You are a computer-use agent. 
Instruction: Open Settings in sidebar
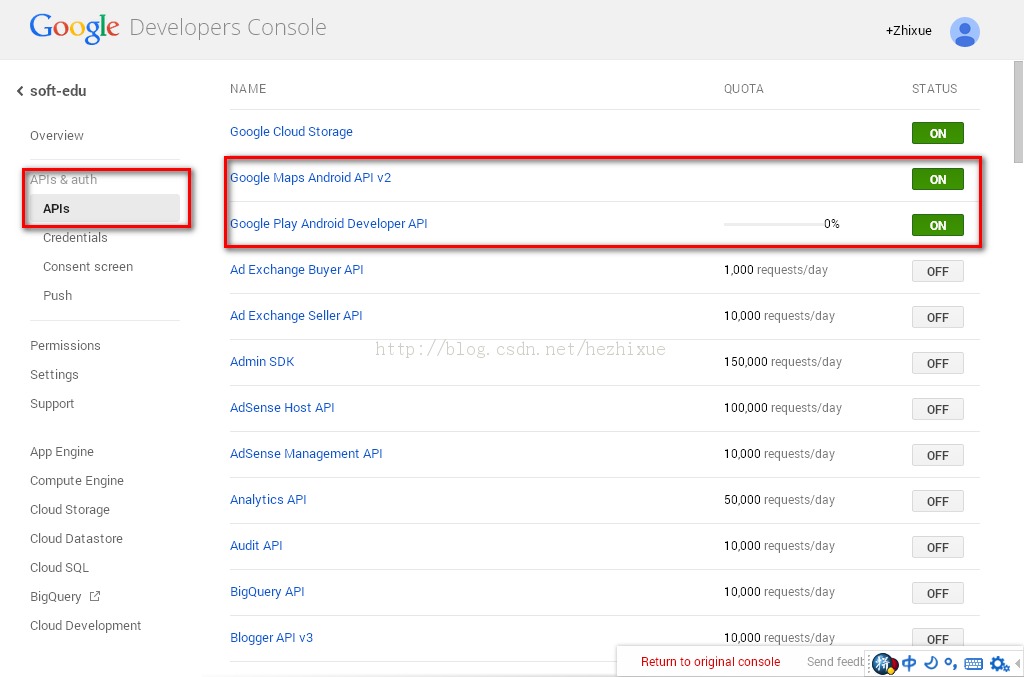click(x=54, y=375)
